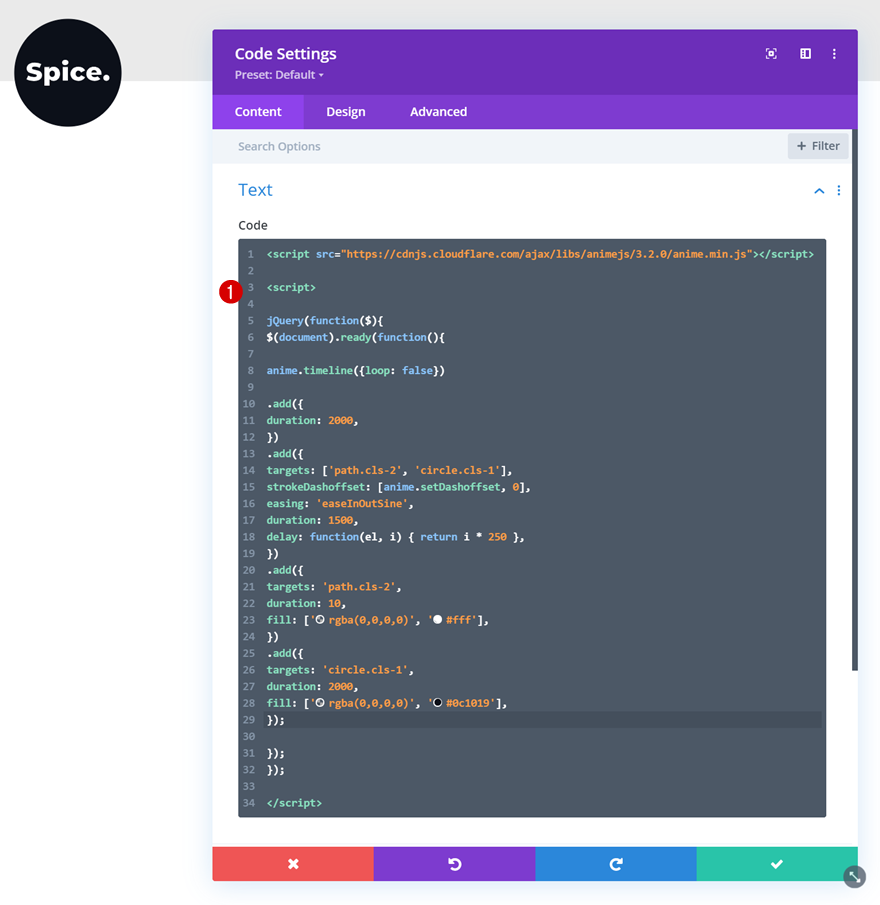This screenshot has height=905, width=880.
Task: Click the #0c1019 dark color swatch
Action: tap(437, 702)
